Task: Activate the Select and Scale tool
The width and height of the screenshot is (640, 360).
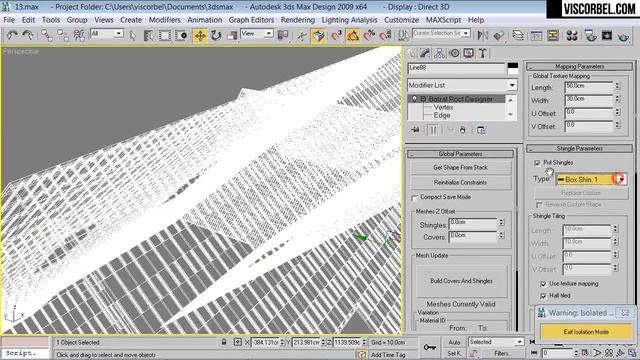Action: [232, 36]
